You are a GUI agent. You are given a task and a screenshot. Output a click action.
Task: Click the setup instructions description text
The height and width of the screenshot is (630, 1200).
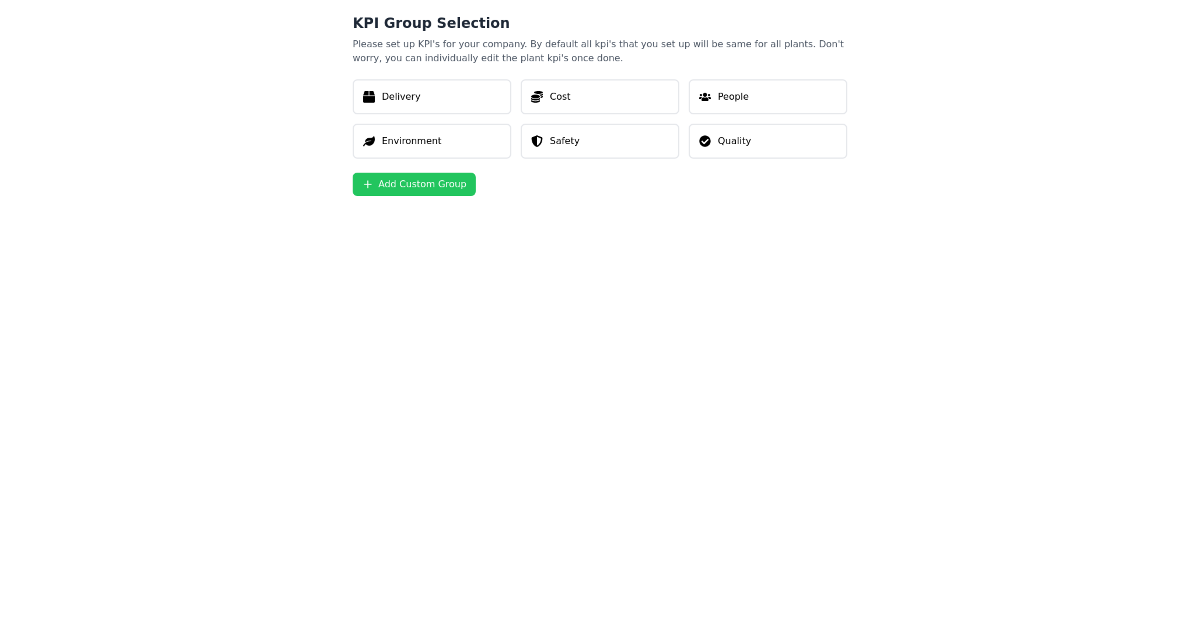[598, 50]
